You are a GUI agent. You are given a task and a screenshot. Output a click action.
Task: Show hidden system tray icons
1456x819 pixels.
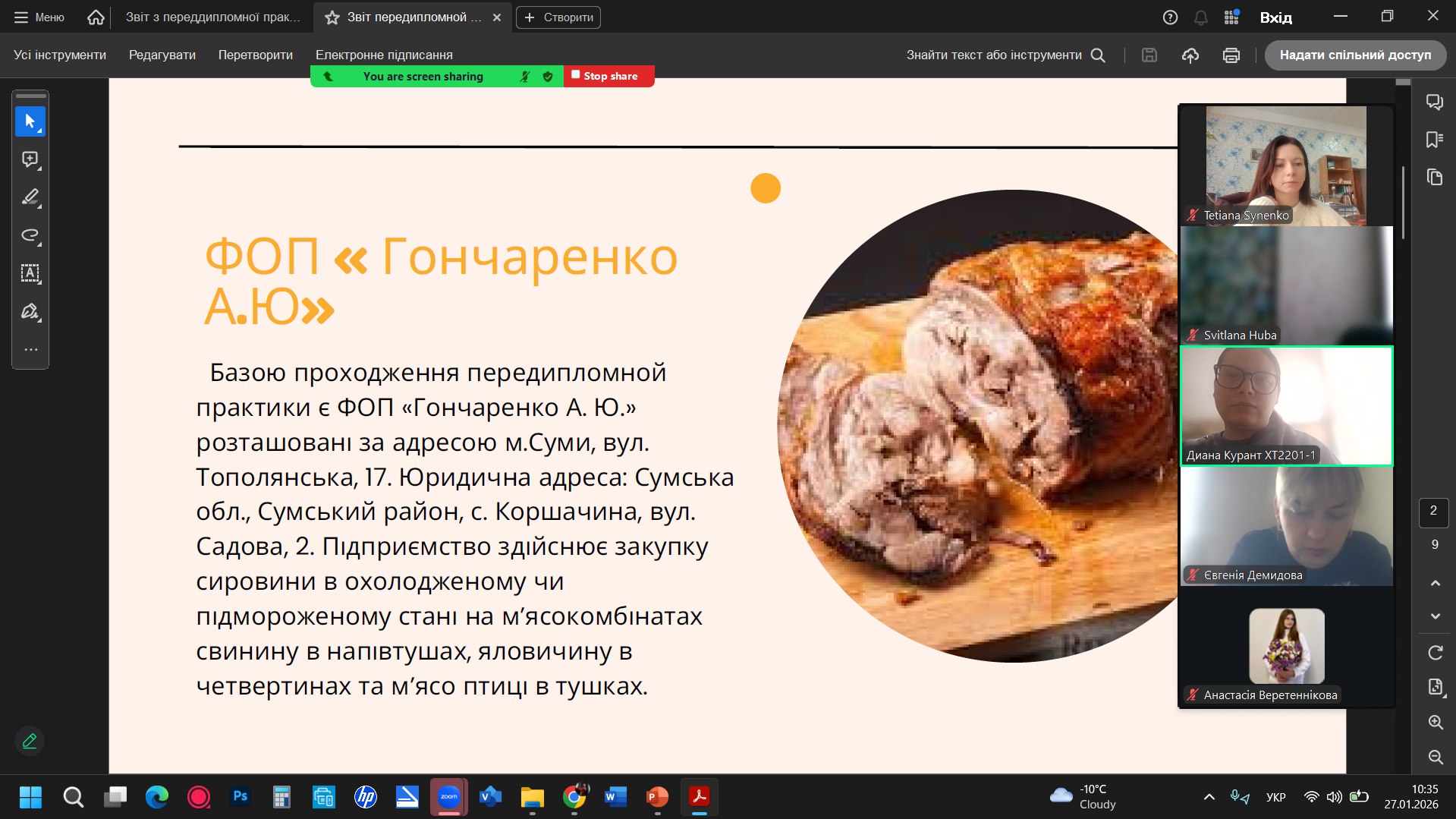(1209, 797)
